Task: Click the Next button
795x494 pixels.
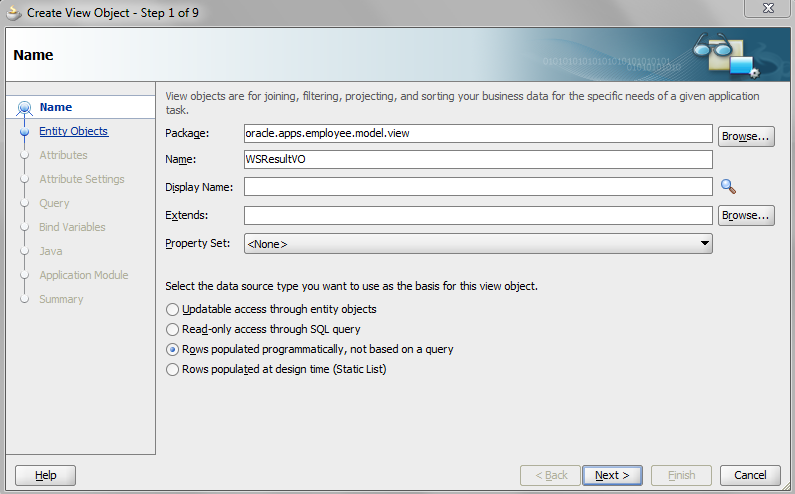Action: [613, 475]
